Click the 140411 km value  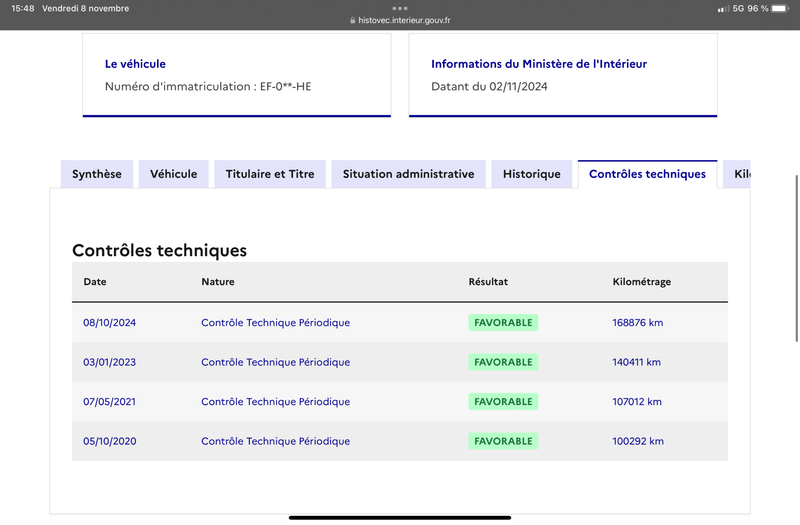637,362
